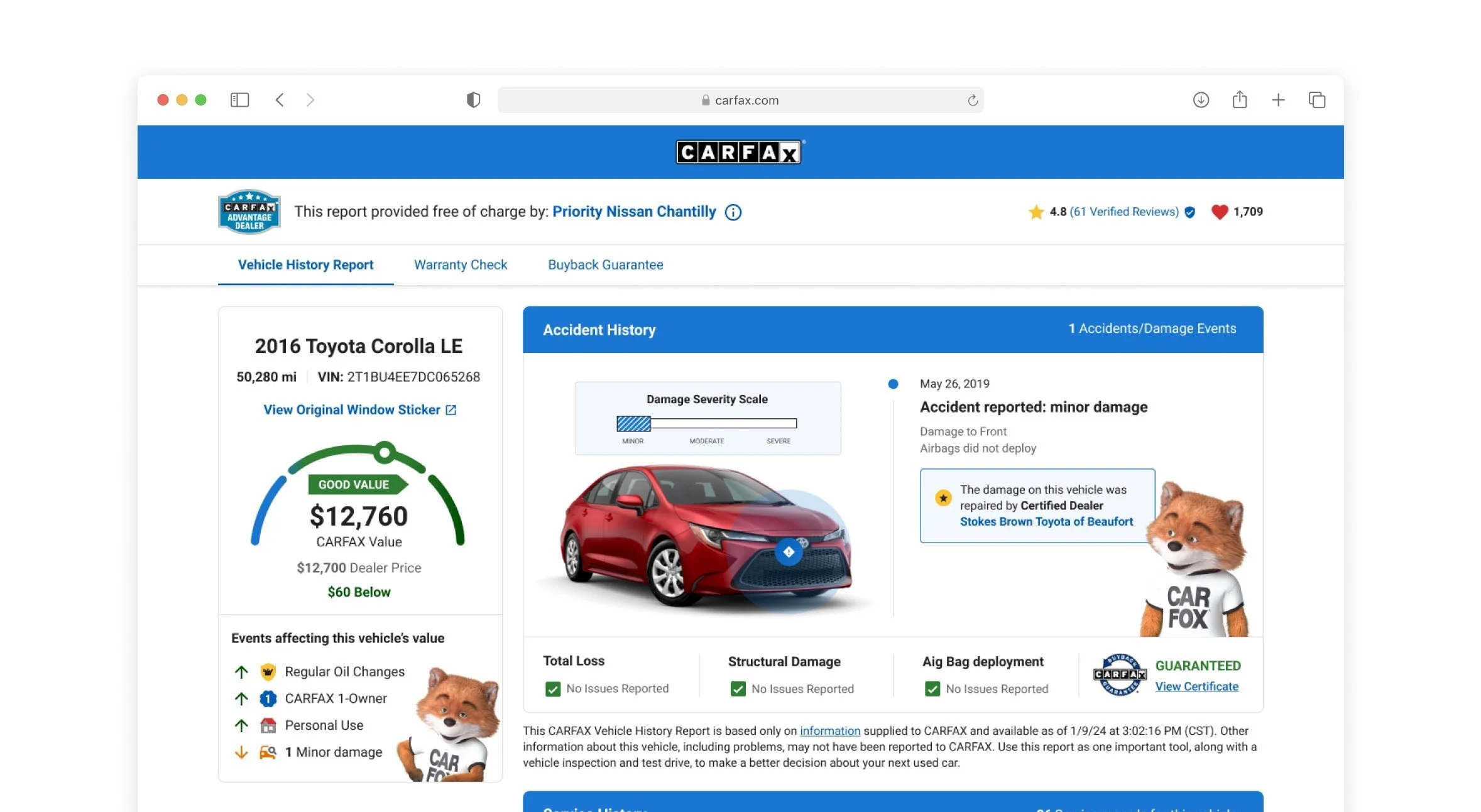This screenshot has height=812, width=1481.
Task: Click the Buyback Guarantee seal icon
Action: point(1119,674)
